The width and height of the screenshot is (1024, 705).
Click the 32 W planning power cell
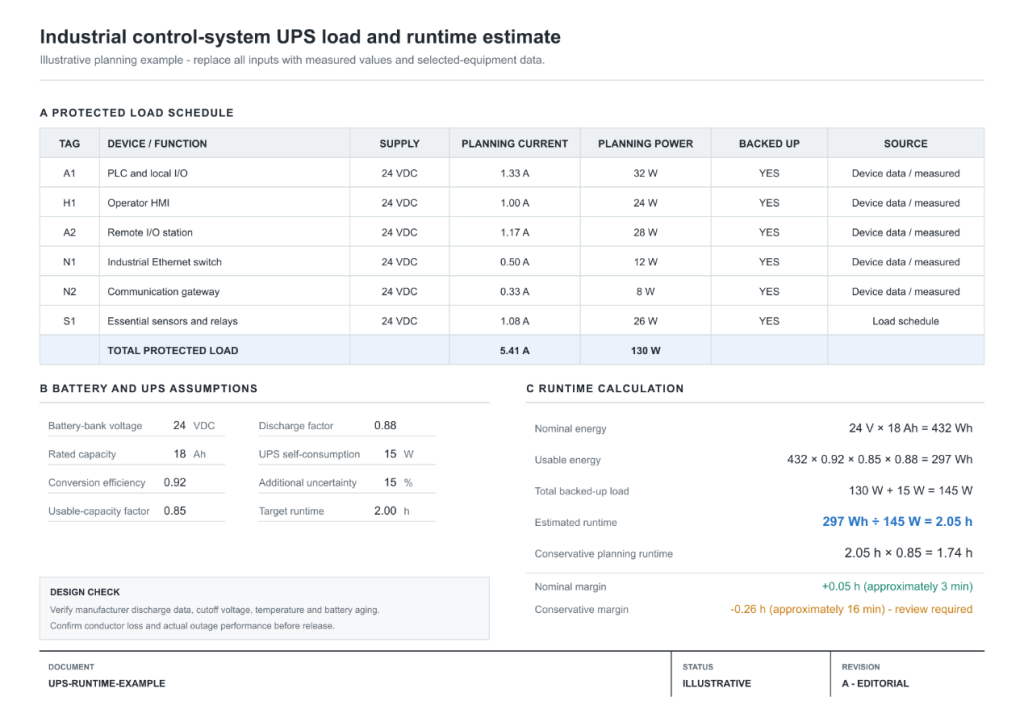pyautogui.click(x=645, y=173)
